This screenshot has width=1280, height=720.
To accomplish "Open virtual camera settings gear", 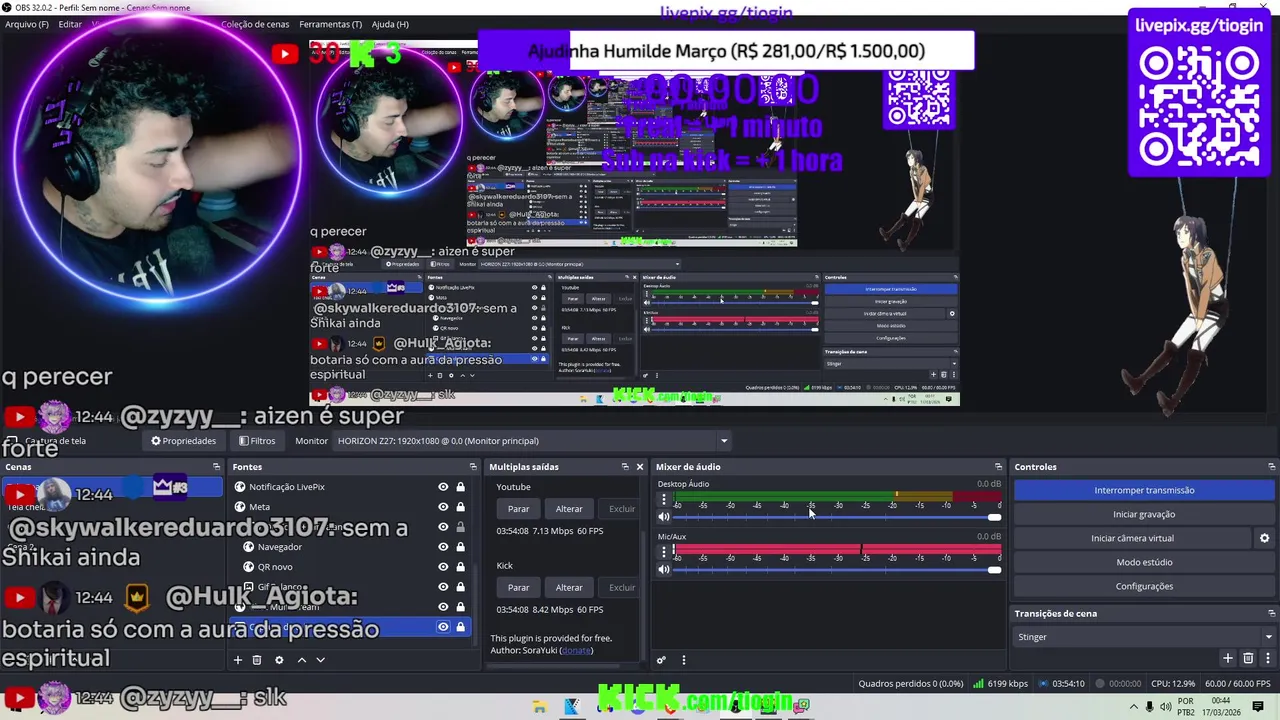I will click(x=1264, y=538).
